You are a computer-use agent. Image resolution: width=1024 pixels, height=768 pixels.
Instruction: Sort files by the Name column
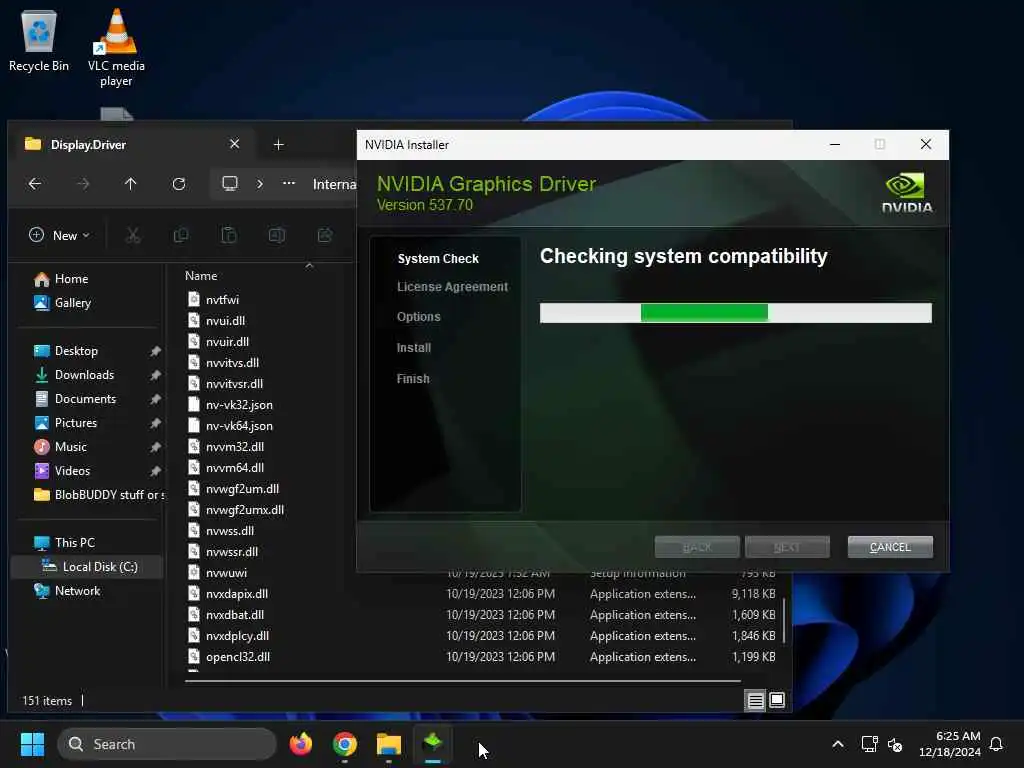pyautogui.click(x=201, y=276)
